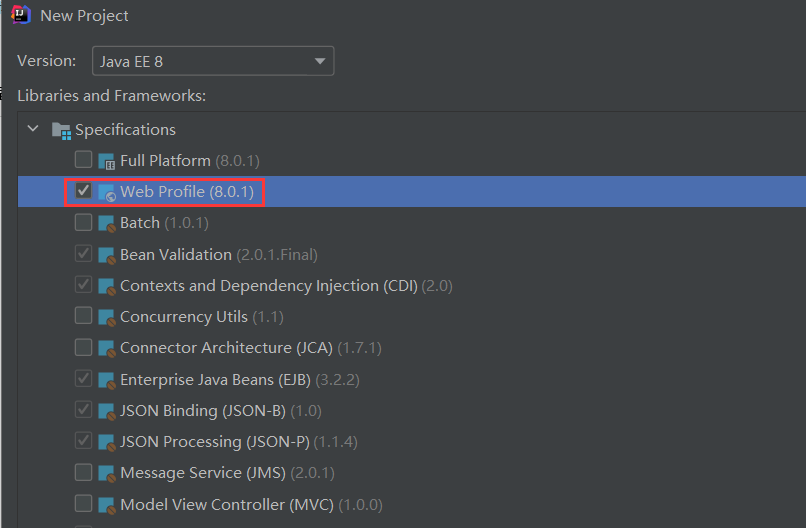The height and width of the screenshot is (528, 806).
Task: Select the JSON Processing (JSON-P) item
Action: 215,441
